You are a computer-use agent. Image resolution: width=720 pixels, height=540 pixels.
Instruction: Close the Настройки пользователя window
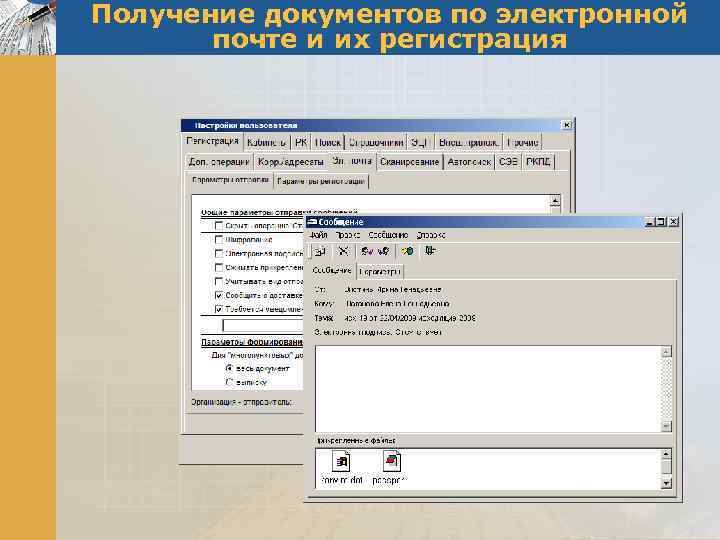tap(567, 125)
